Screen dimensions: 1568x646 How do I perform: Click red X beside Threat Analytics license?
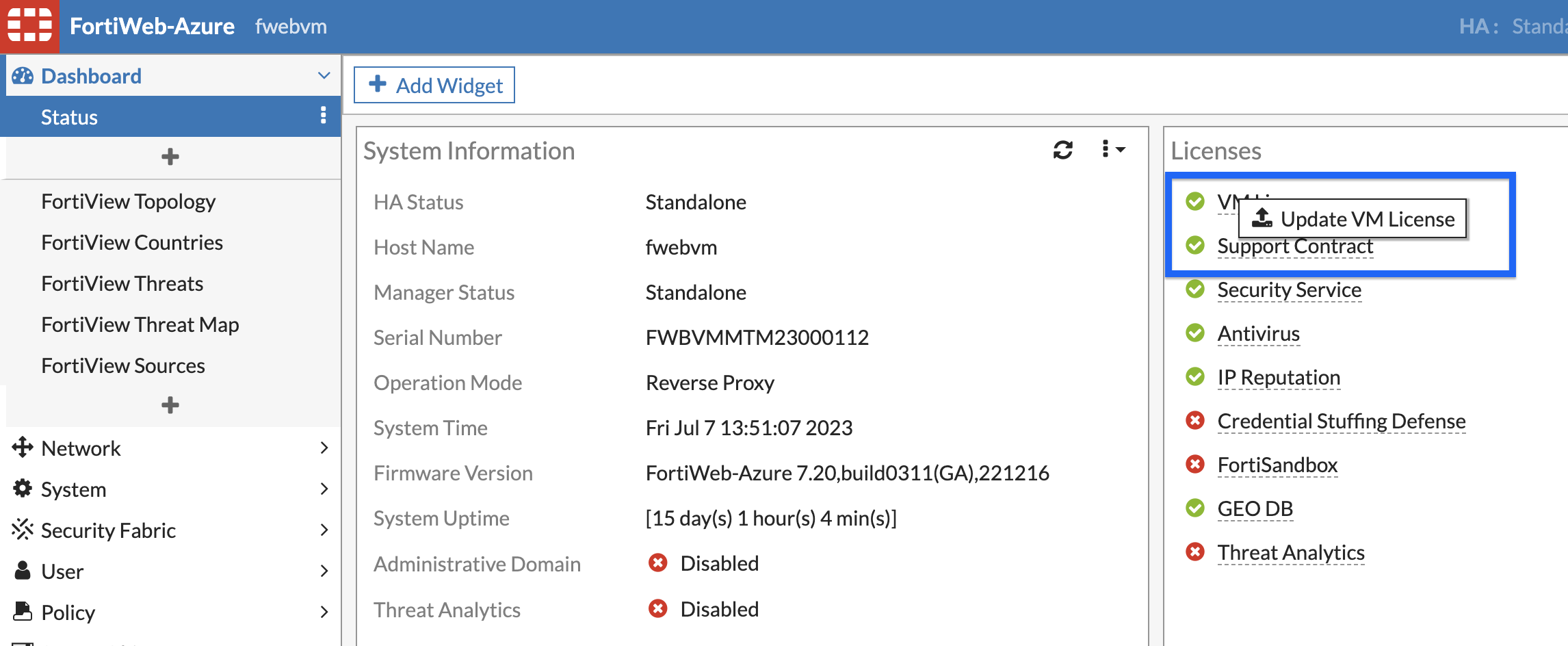pos(1195,552)
